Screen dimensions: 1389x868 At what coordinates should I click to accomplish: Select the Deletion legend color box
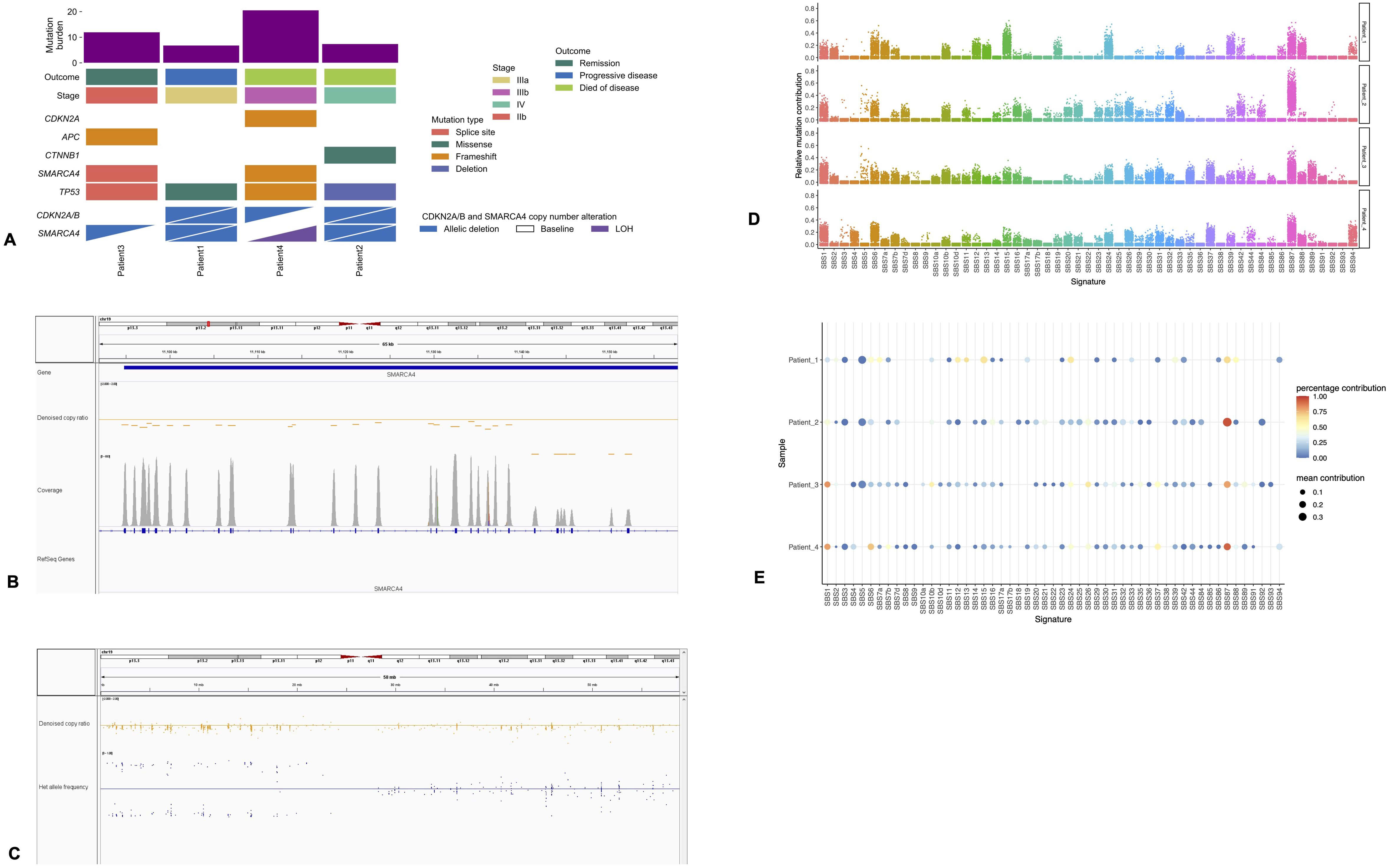tap(440, 169)
